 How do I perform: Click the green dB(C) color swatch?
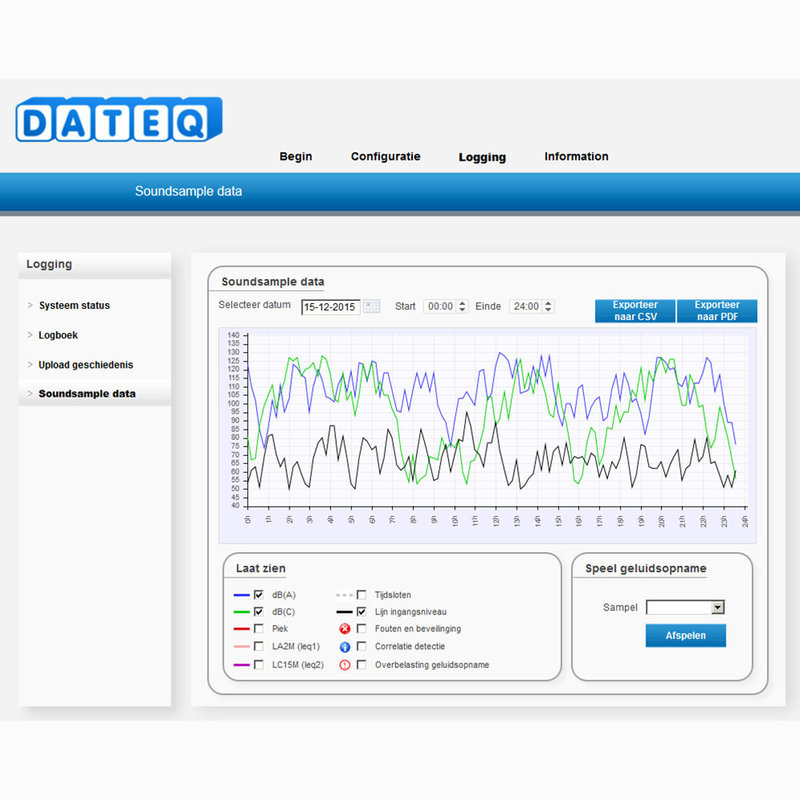point(242,611)
